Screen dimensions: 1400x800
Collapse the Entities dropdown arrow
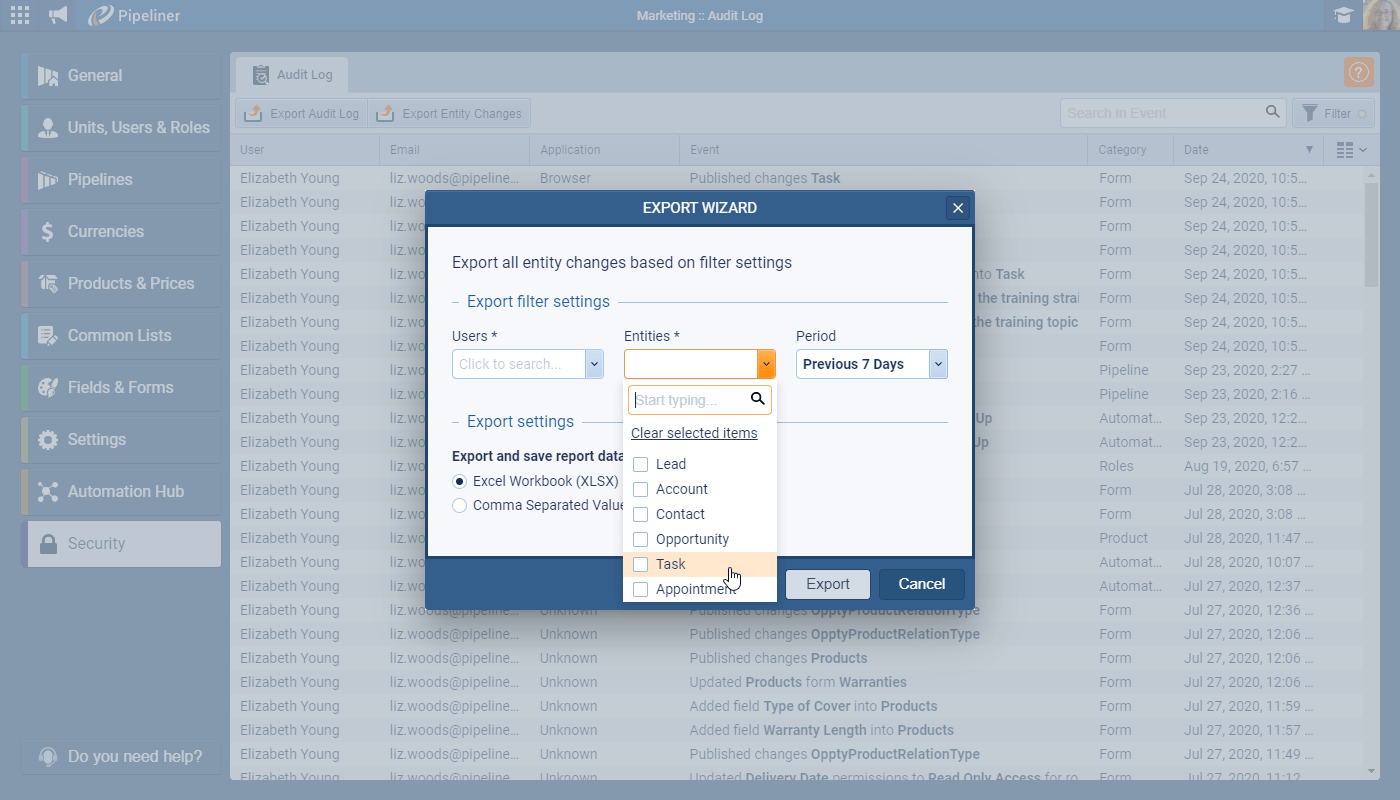[766, 364]
